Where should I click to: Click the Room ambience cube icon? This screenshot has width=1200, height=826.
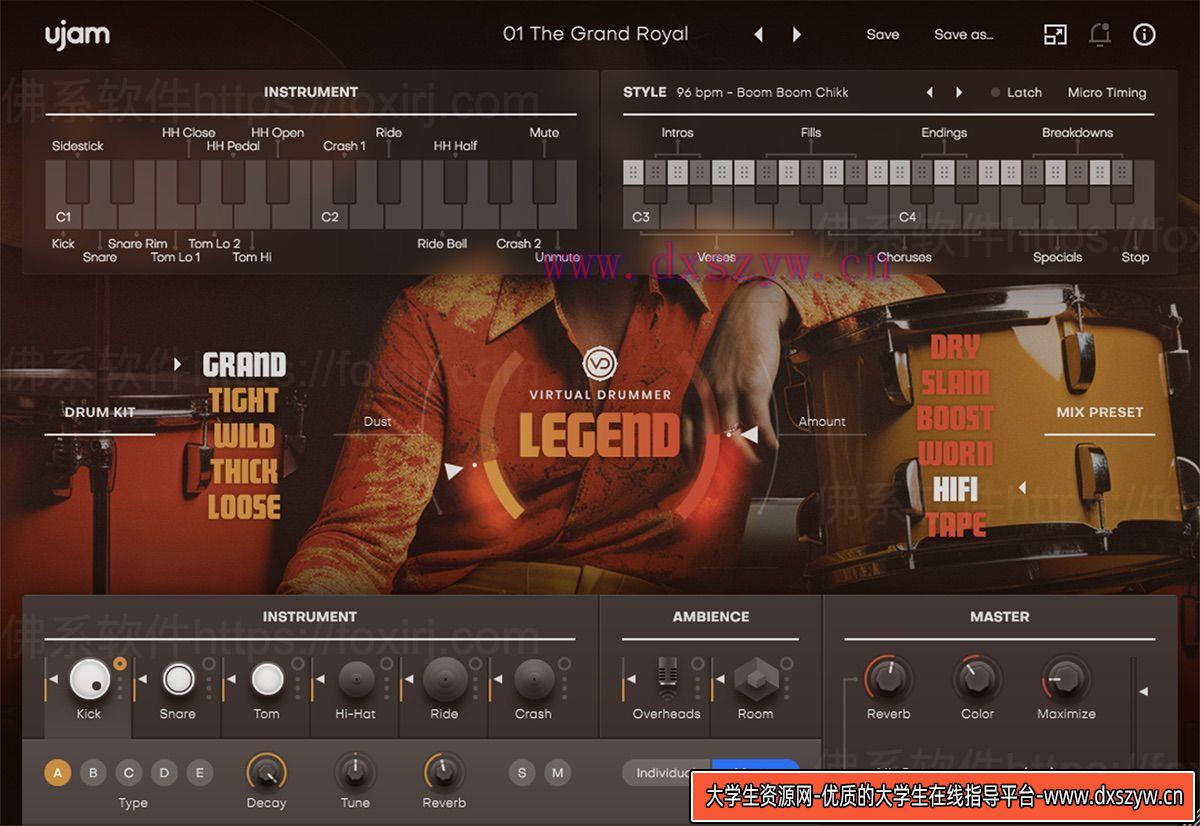(755, 680)
